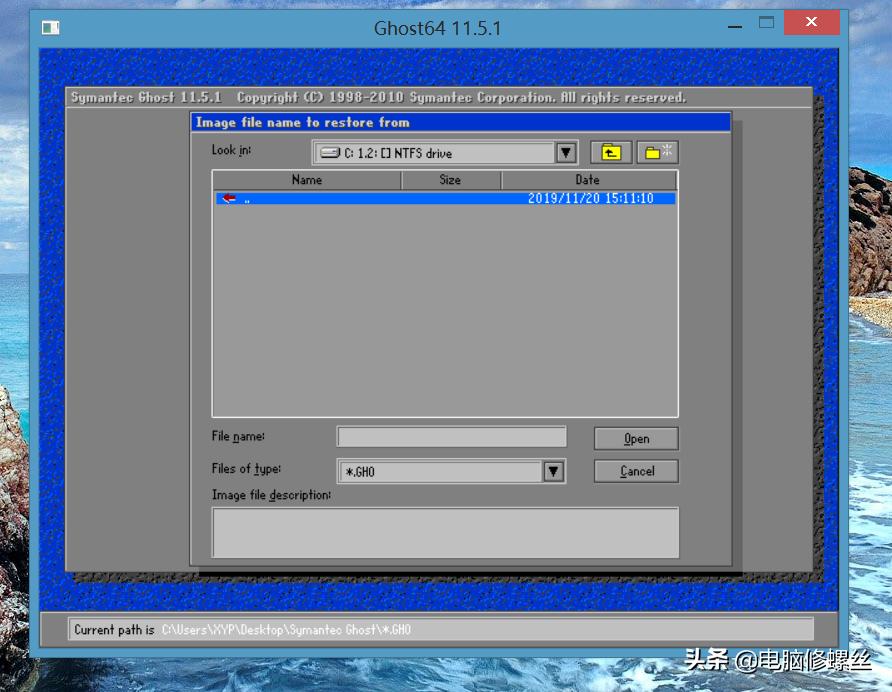
Task: Click the up one folder level icon
Action: 611,153
